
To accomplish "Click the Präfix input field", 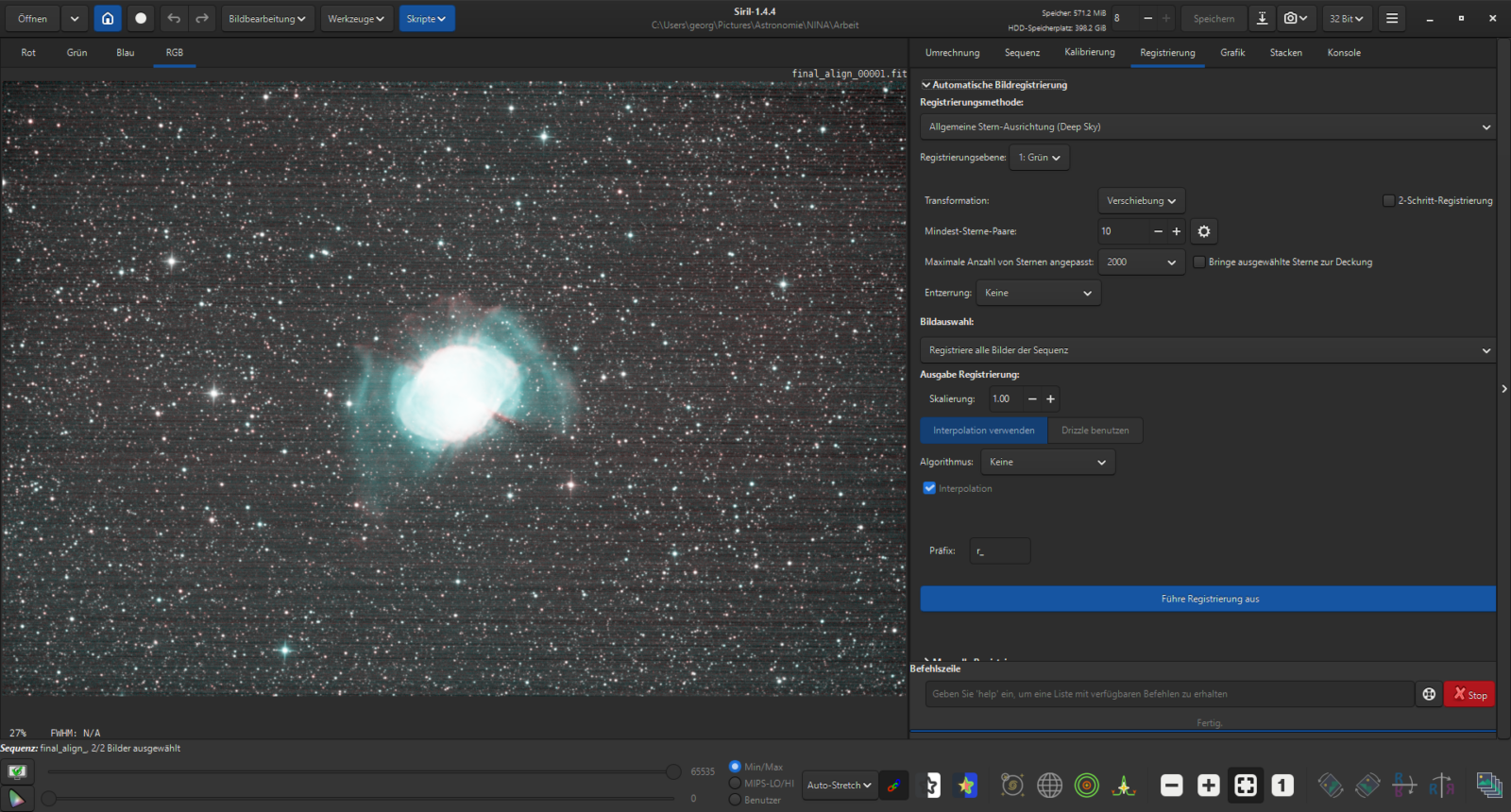I will pos(1000,551).
